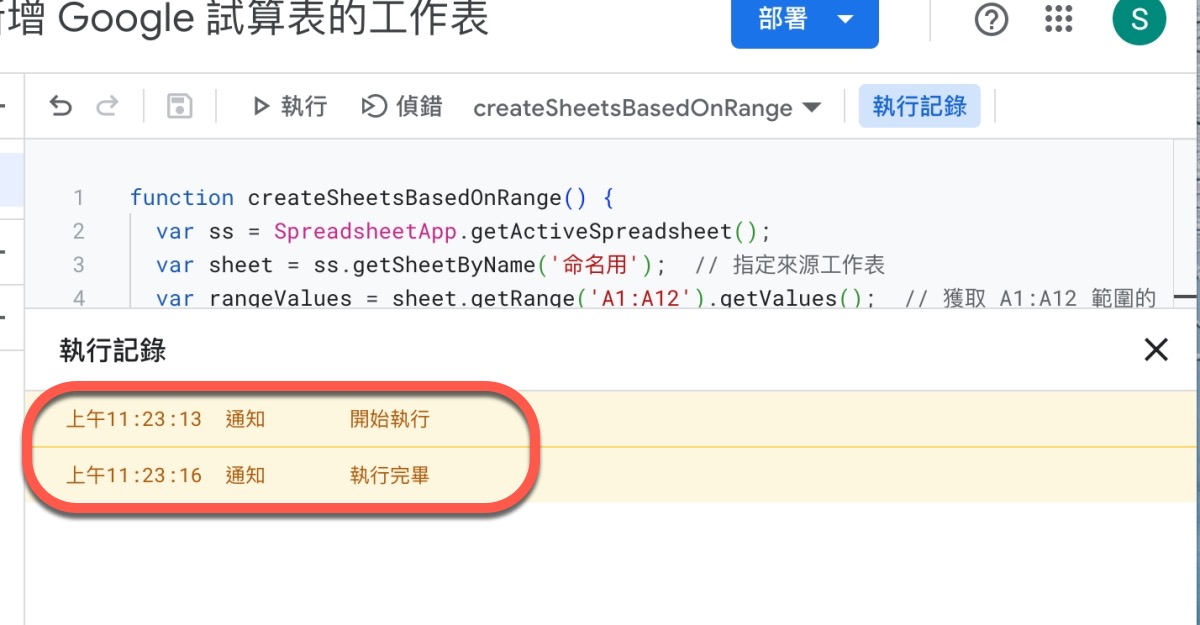The width and height of the screenshot is (1200, 625).
Task: Run the script with the 執行 button
Action: 289,107
